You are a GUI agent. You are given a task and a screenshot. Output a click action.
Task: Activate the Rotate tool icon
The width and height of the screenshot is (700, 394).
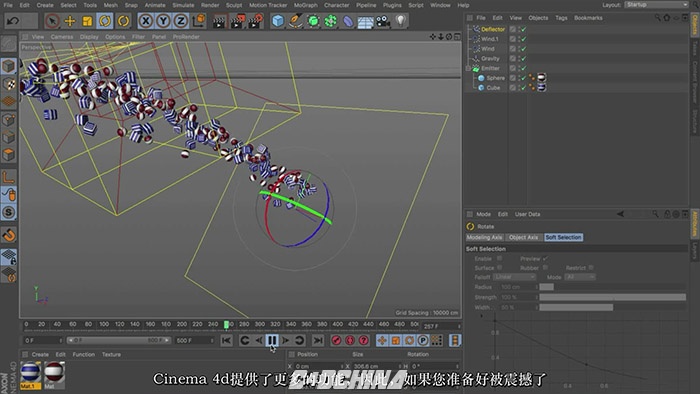point(105,21)
